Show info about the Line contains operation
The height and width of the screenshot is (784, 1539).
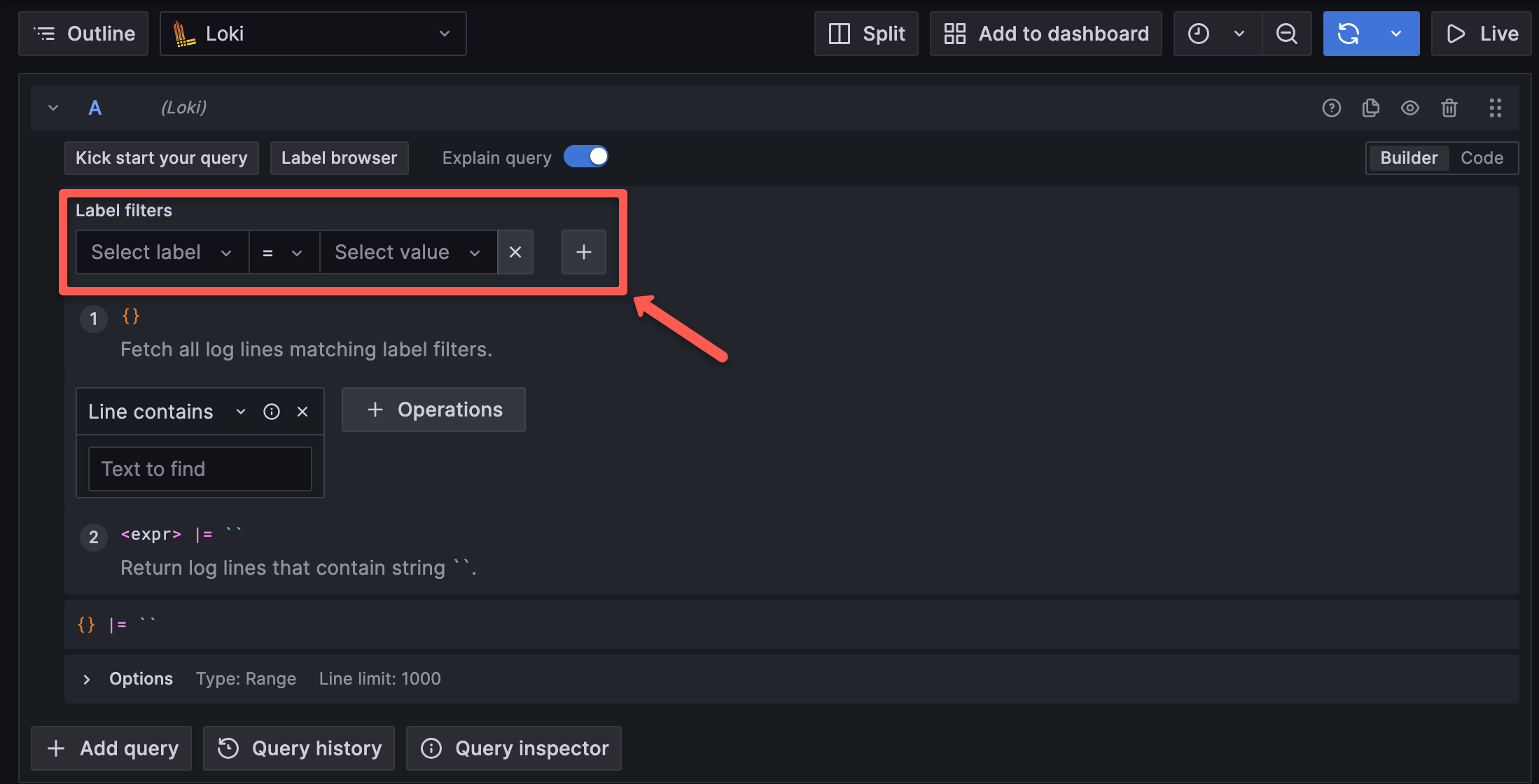pos(272,412)
